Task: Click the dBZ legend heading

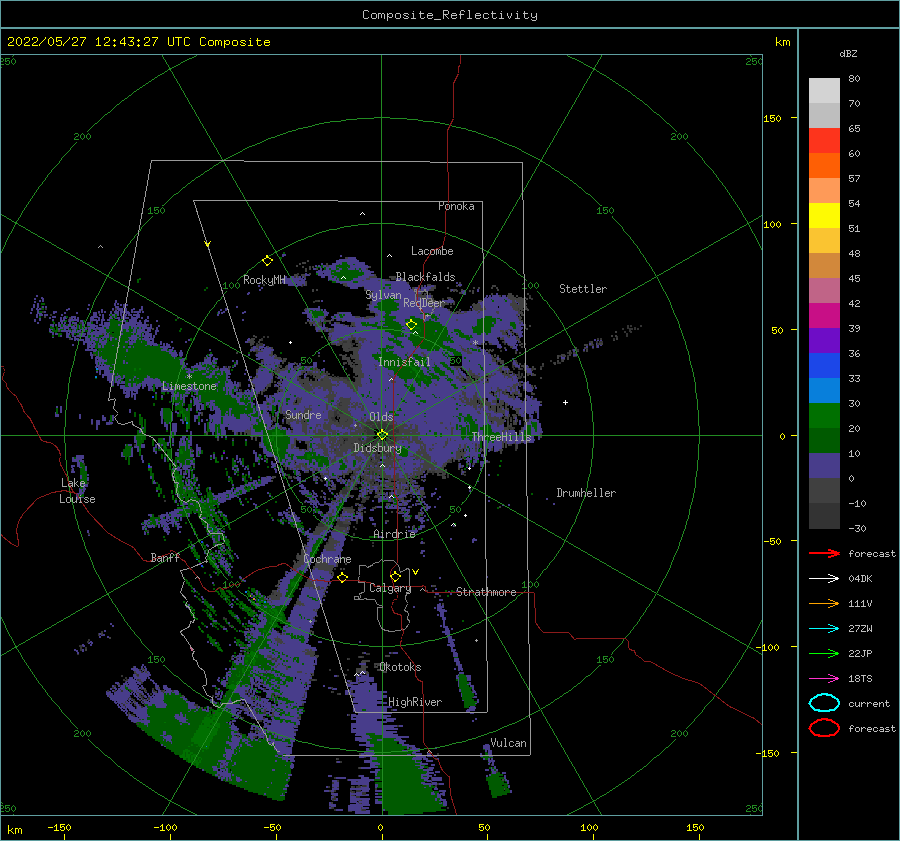Action: coord(848,53)
